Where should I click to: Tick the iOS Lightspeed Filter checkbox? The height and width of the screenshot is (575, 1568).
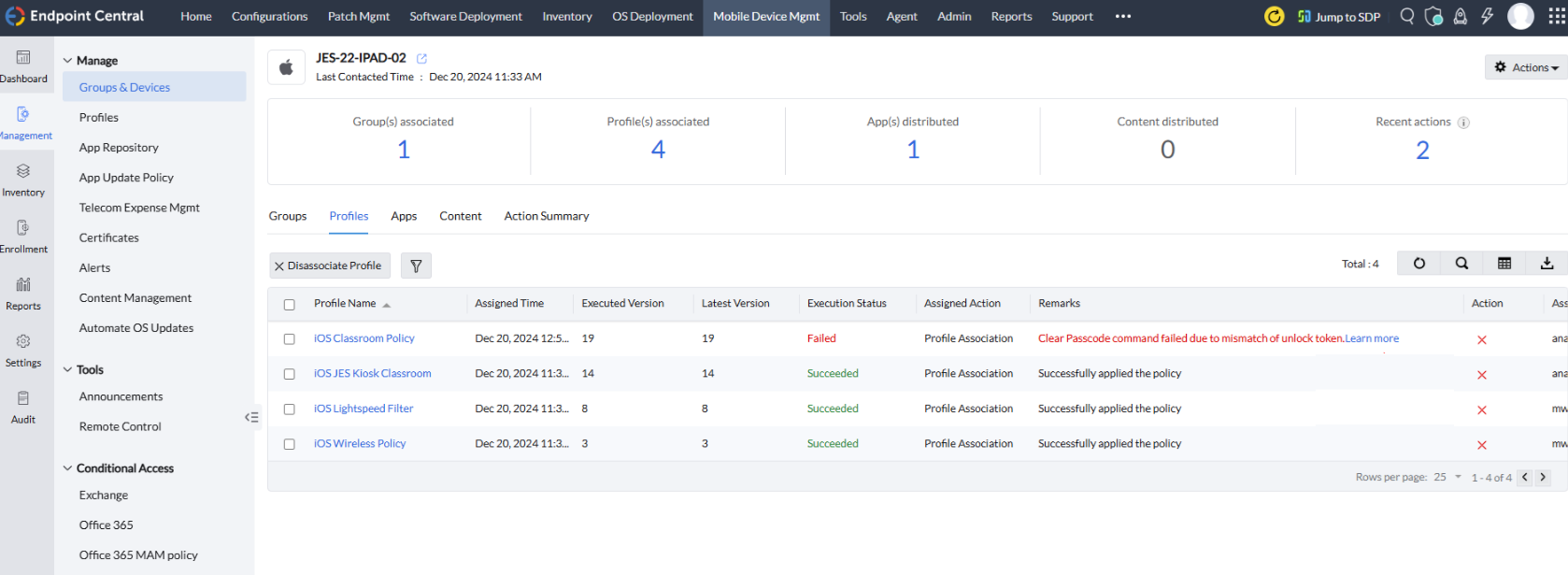tap(290, 410)
